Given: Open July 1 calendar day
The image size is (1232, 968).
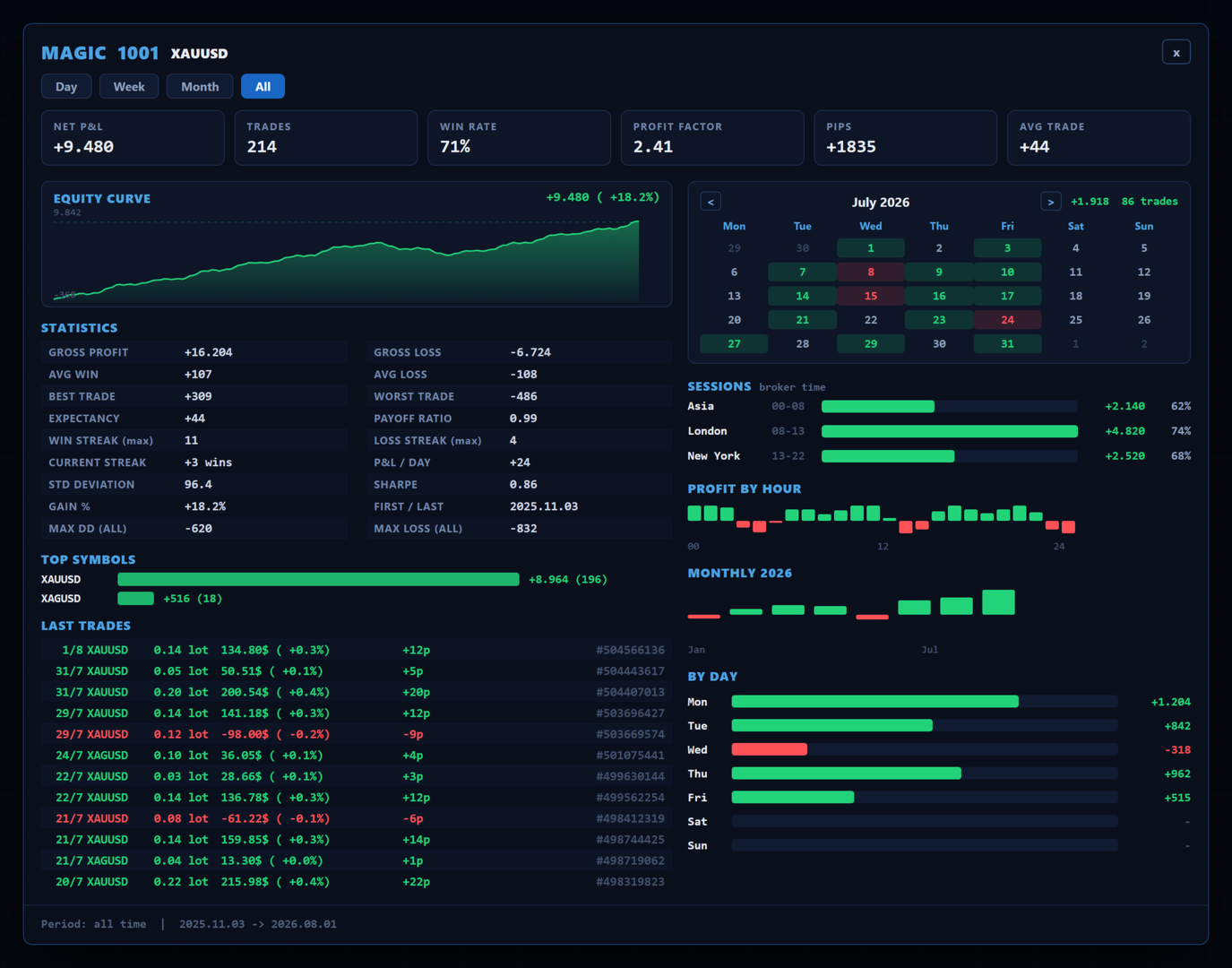Looking at the screenshot, I should coord(871,248).
